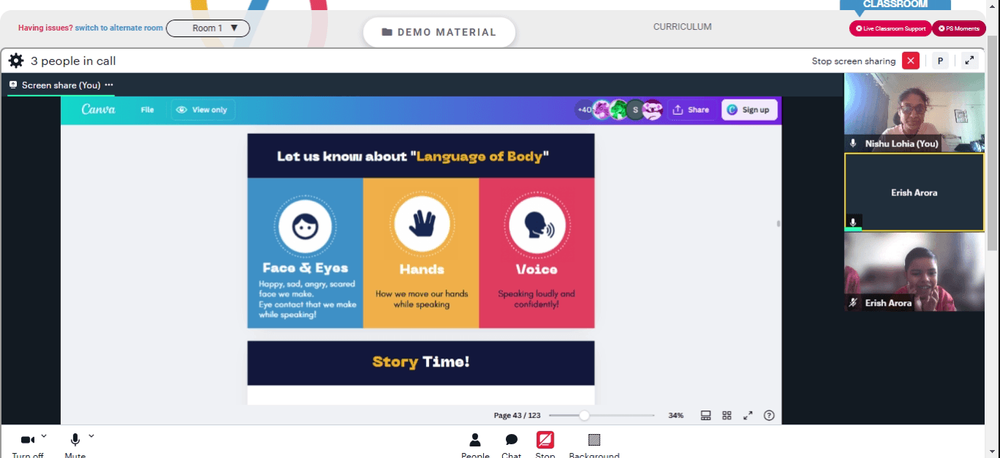Screen dimensions: 1000x458
Task: Open the CURRICULUM tab
Action: point(682,27)
